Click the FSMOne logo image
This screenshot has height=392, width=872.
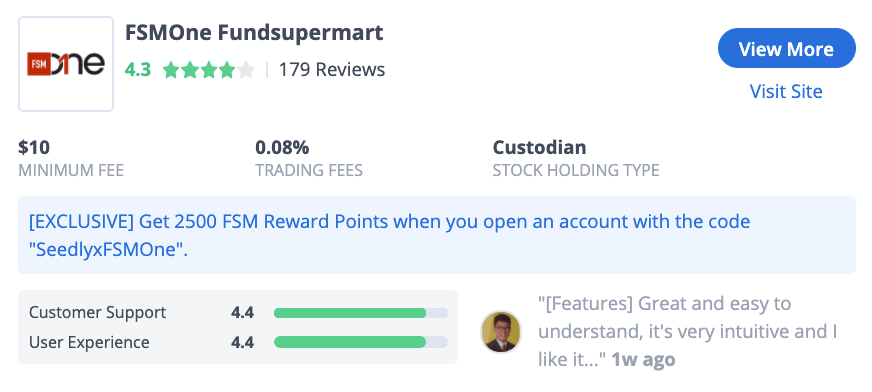66,64
